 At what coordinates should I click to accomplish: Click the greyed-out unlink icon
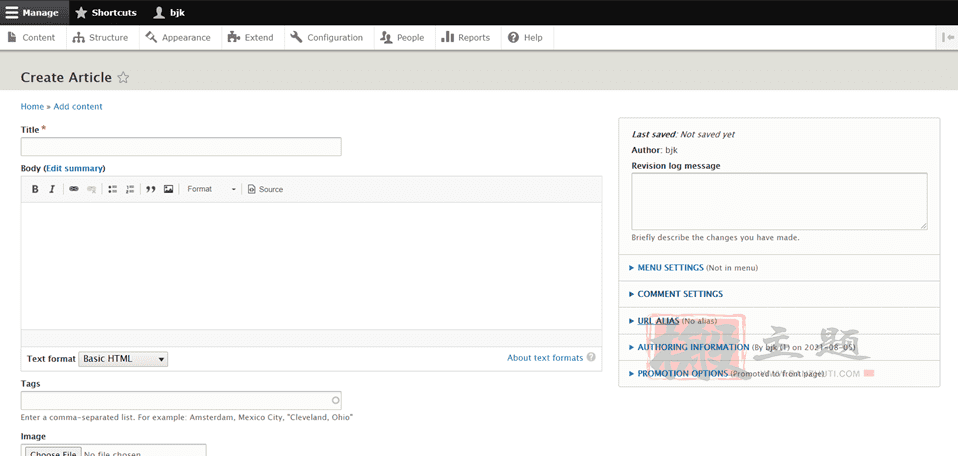91,189
